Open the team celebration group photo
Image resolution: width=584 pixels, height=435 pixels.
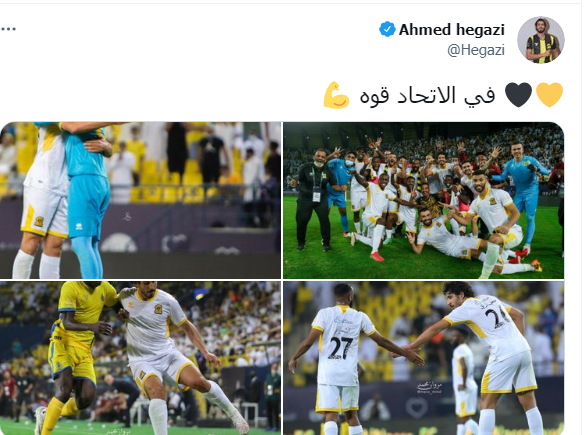(x=423, y=200)
